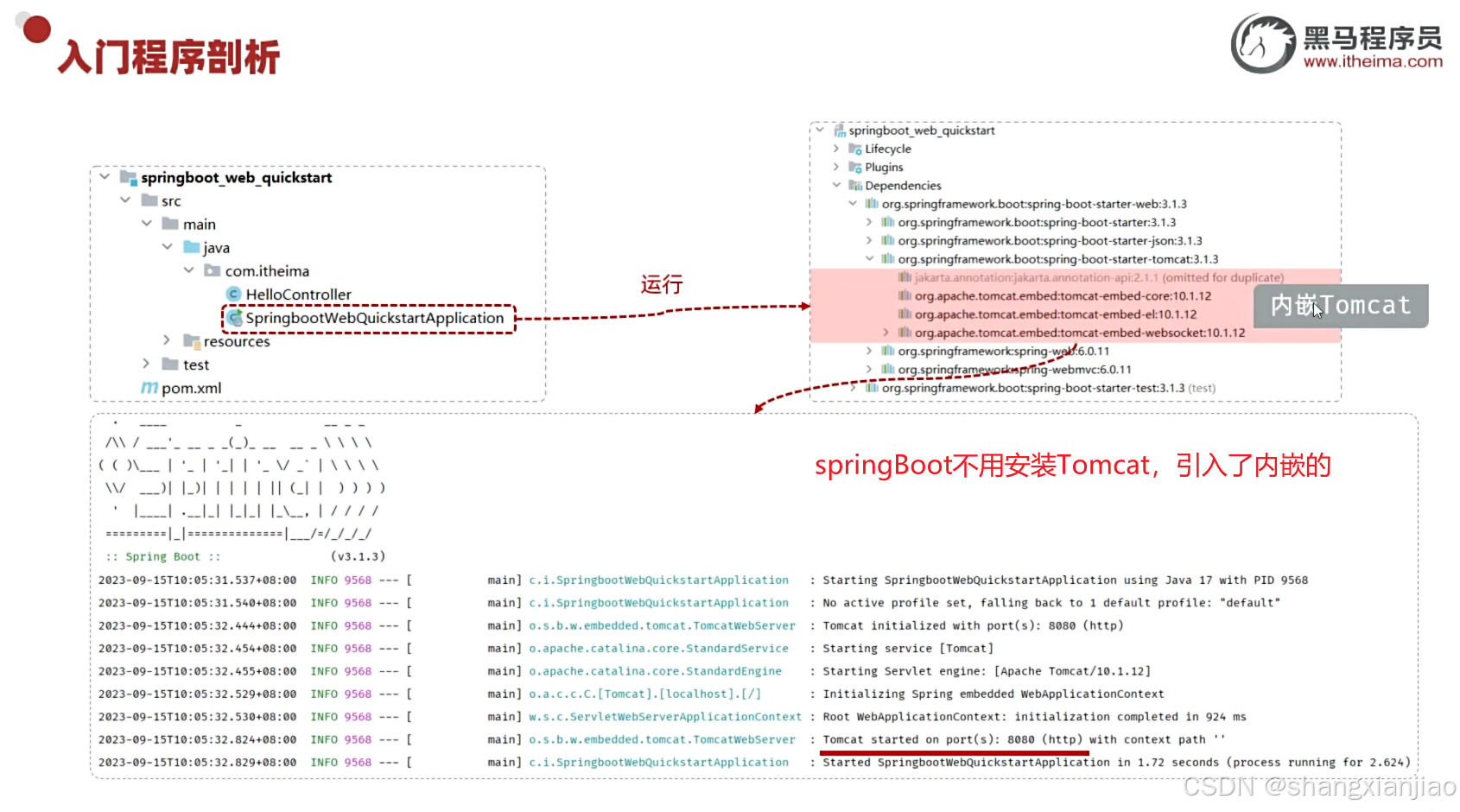Collapse the src folder node

coord(125,200)
